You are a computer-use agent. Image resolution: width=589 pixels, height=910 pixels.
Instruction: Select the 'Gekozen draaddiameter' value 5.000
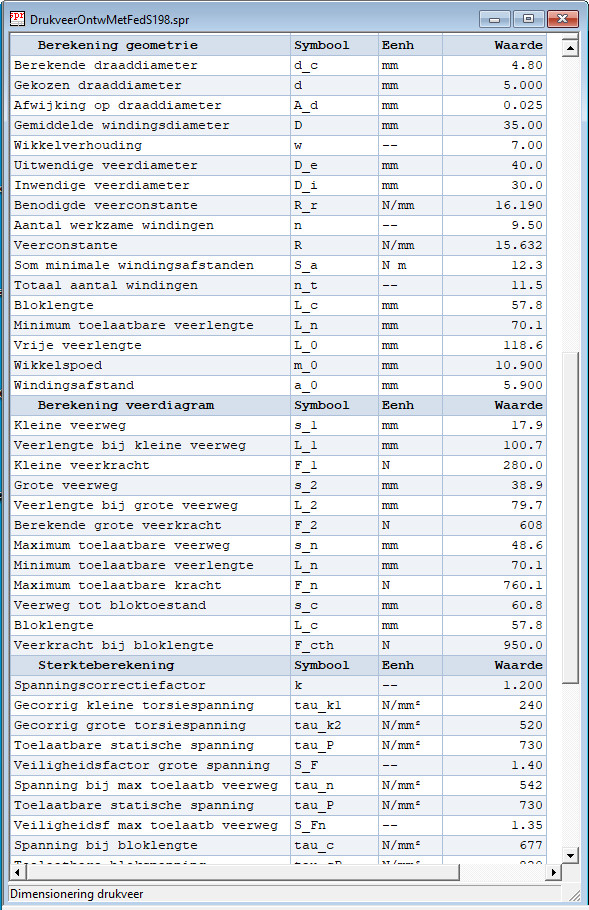pyautogui.click(x=523, y=85)
